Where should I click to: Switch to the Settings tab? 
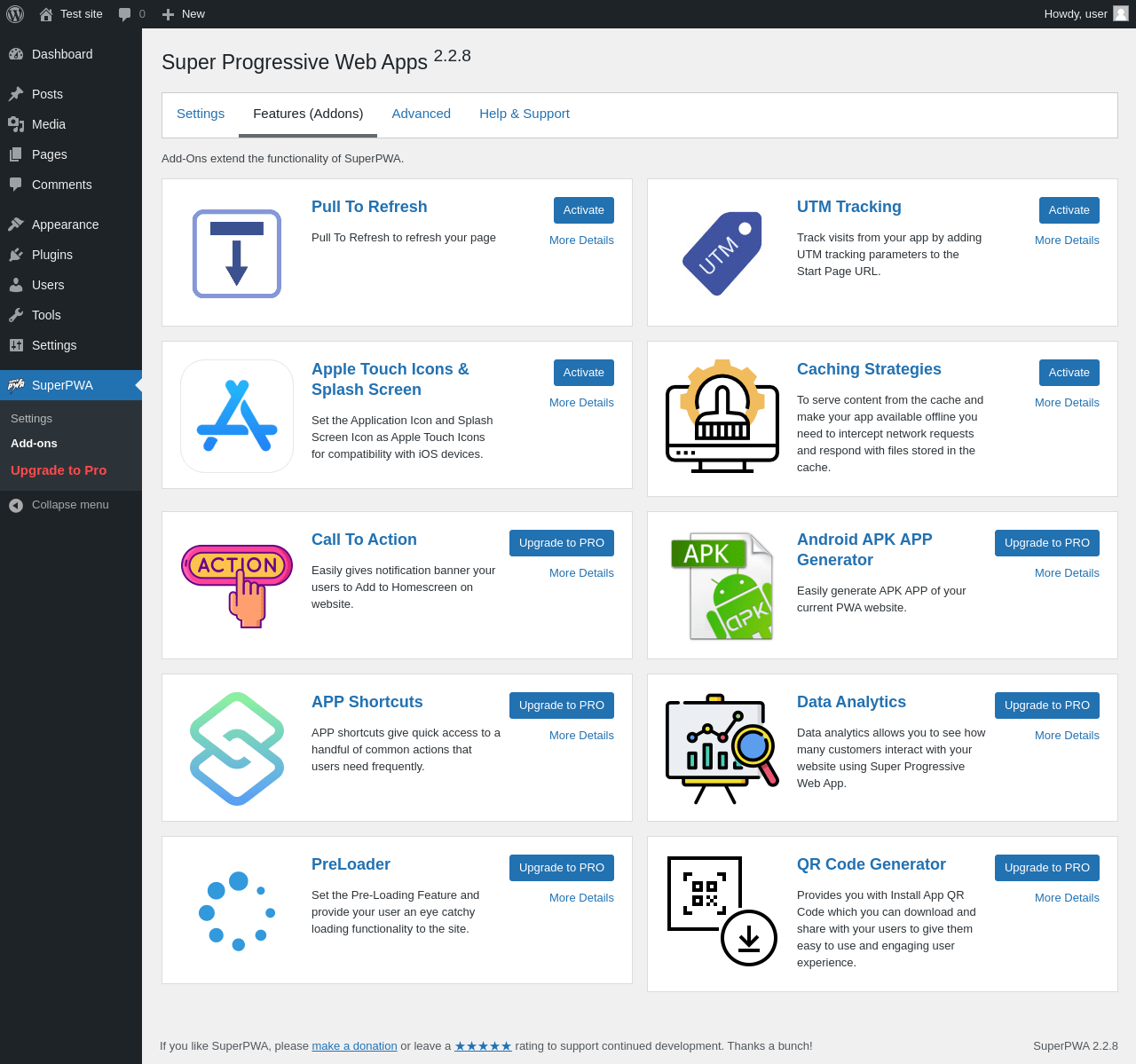click(201, 114)
